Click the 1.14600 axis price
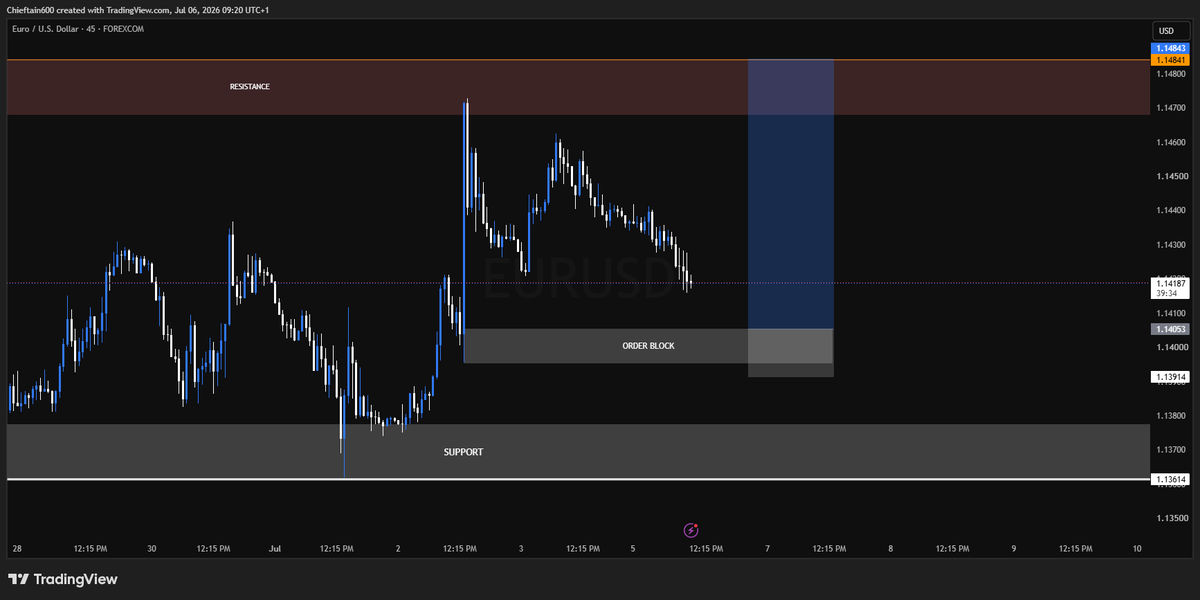This screenshot has height=600, width=1200. click(1171, 143)
